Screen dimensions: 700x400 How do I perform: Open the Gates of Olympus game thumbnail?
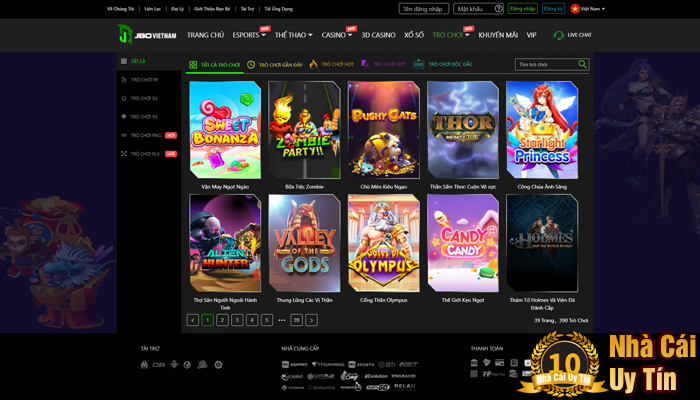(x=383, y=242)
